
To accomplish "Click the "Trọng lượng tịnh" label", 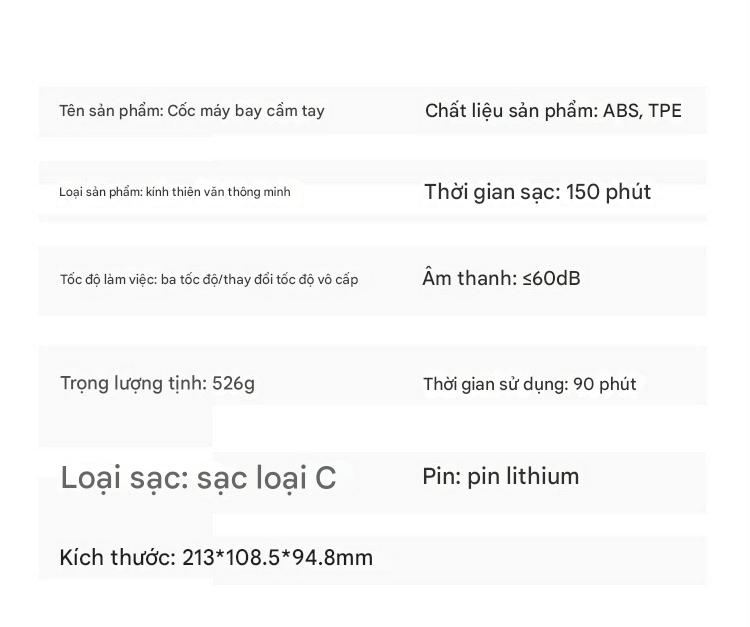I will (133, 383).
